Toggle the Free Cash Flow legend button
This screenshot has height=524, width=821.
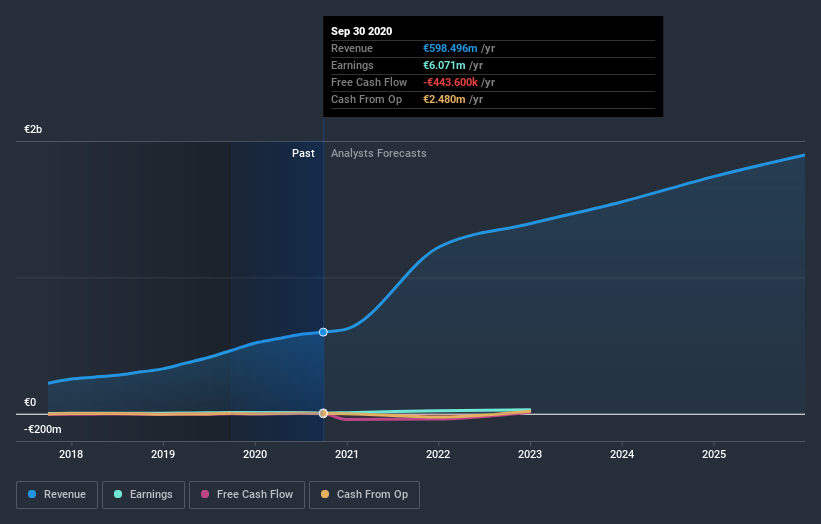pos(247,495)
